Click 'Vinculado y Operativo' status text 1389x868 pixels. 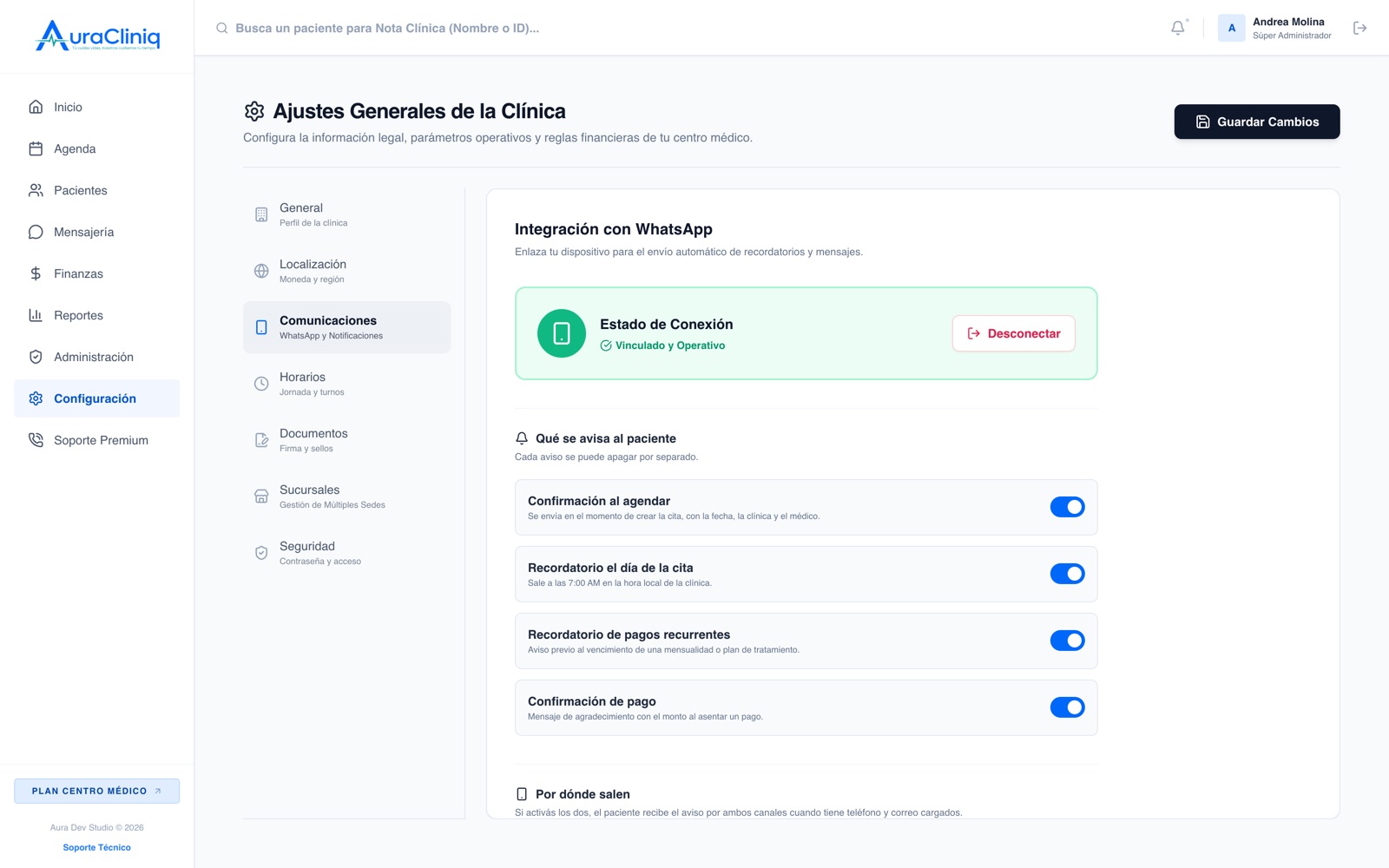[x=670, y=345]
